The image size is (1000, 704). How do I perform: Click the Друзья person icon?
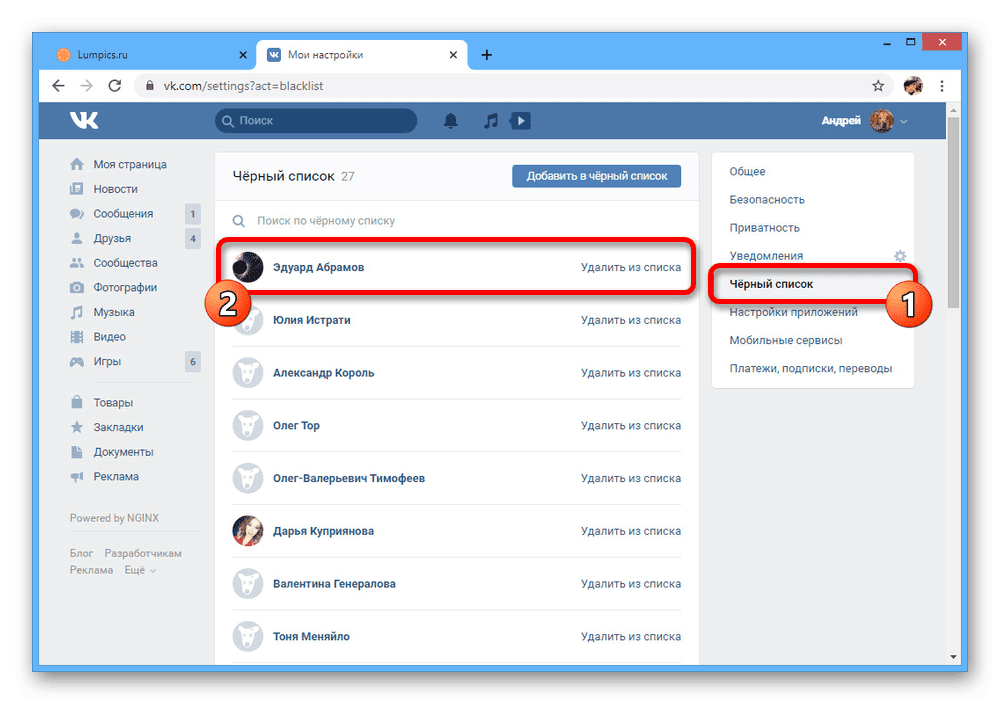pyautogui.click(x=77, y=238)
